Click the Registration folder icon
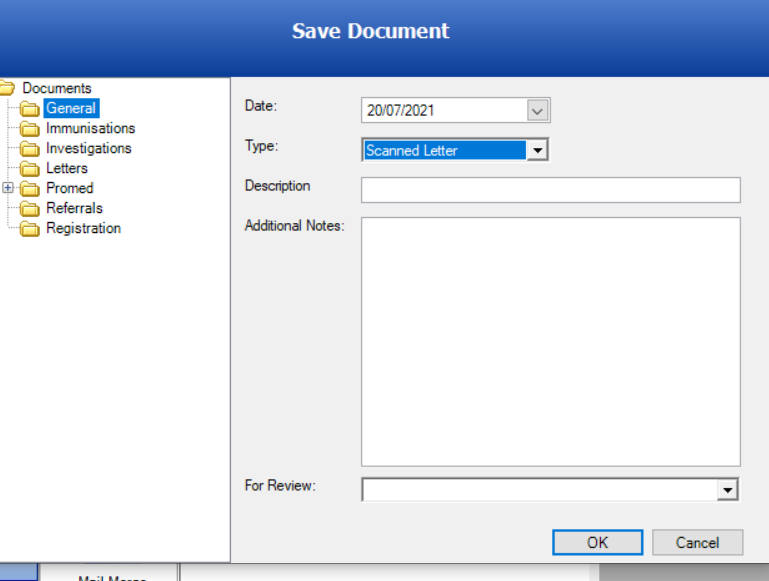Viewport: 769px width, 581px height. [30, 228]
